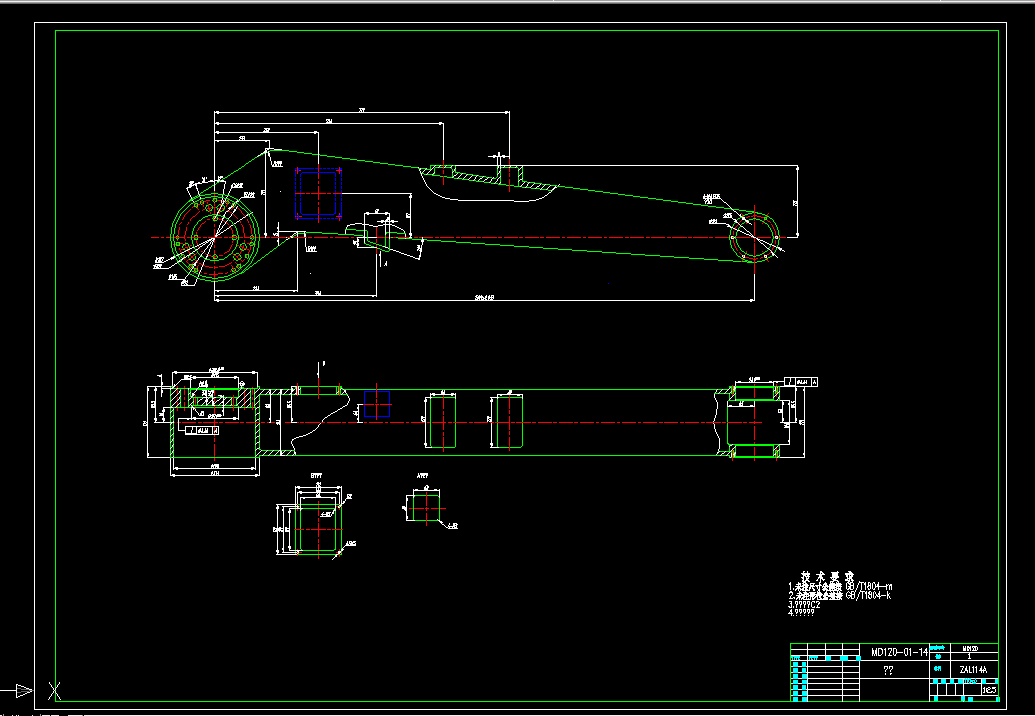Screen dimensions: 1035x716
Task: Select the material text ZAL114A
Action: click(x=974, y=669)
